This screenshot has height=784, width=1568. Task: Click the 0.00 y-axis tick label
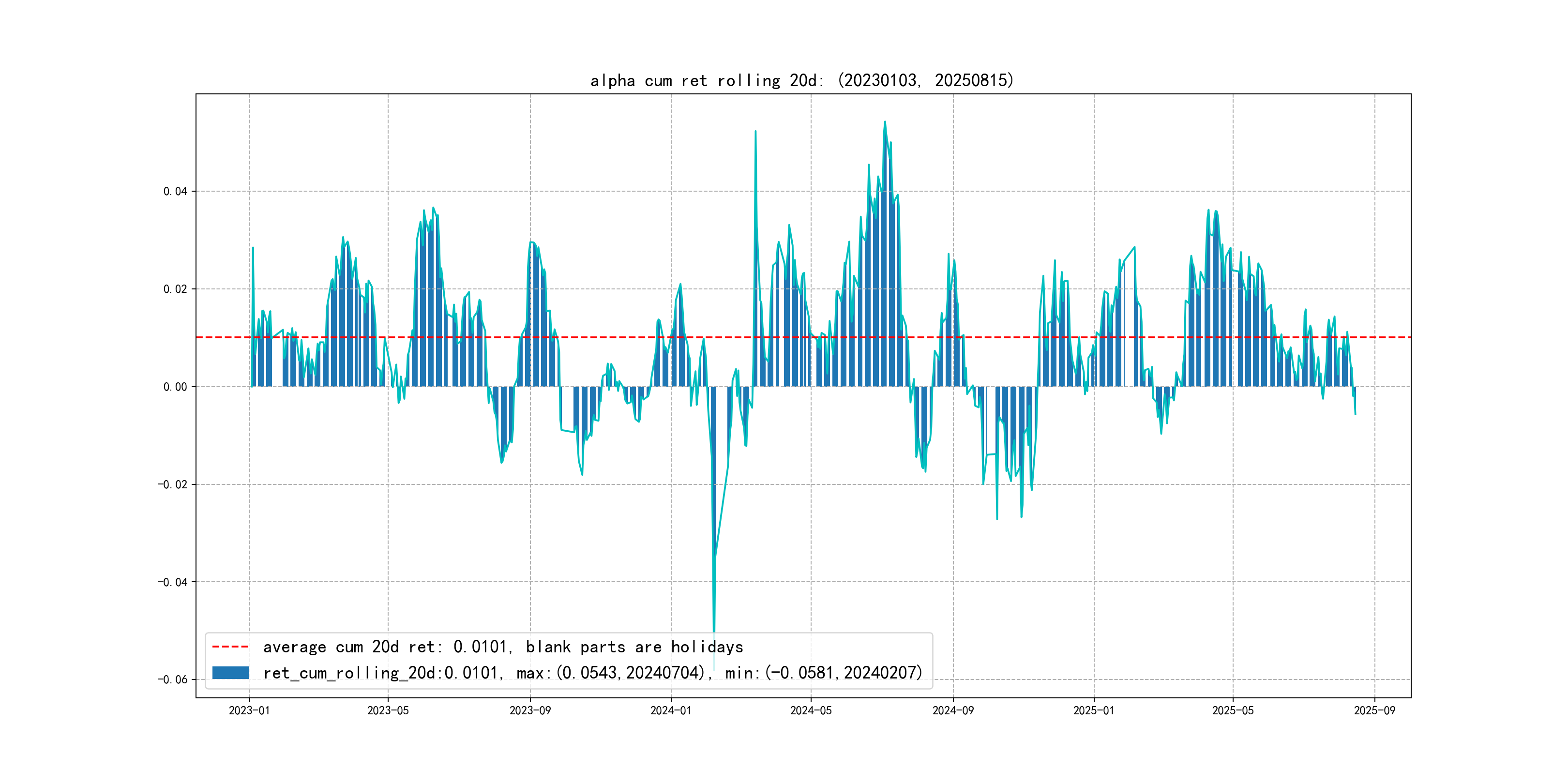click(x=175, y=387)
